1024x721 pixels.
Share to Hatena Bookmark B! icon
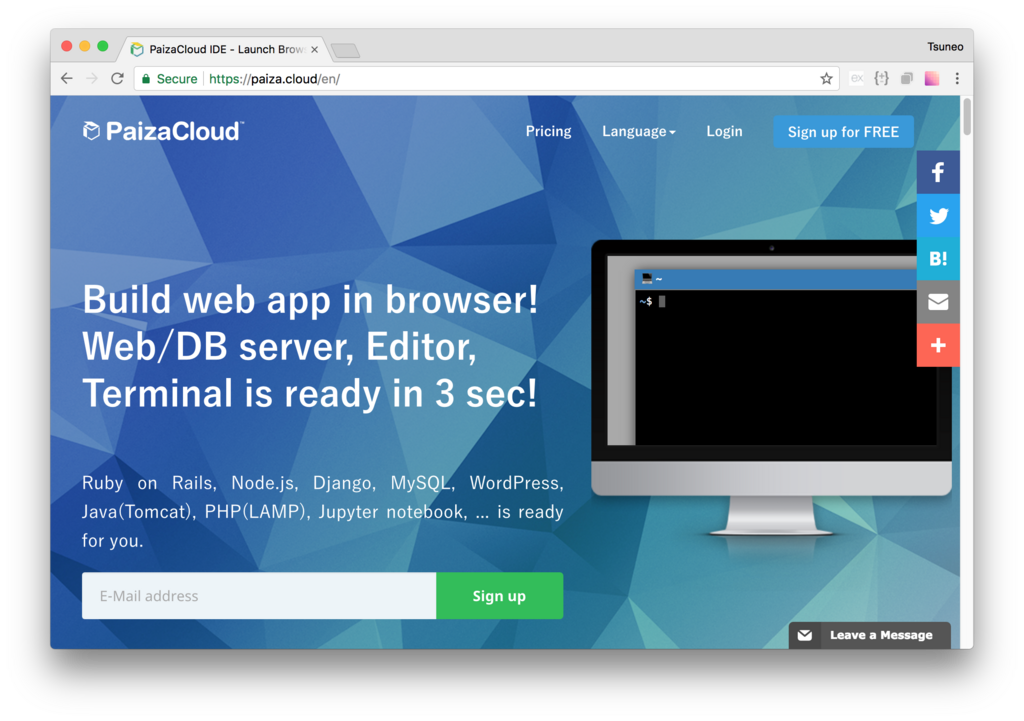click(938, 259)
